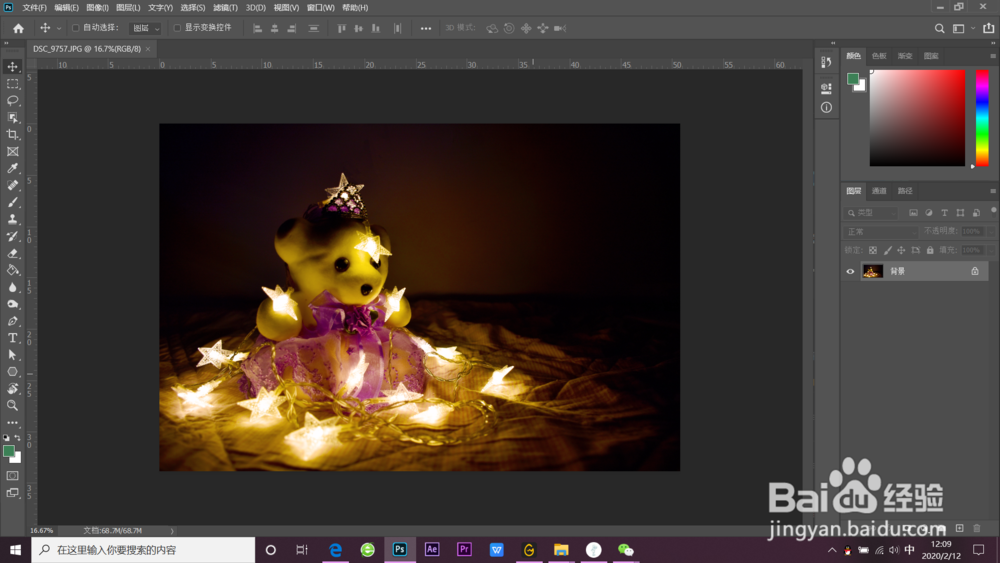1000x563 pixels.
Task: Click the zoom percentage 16.67% field
Action: click(x=42, y=530)
